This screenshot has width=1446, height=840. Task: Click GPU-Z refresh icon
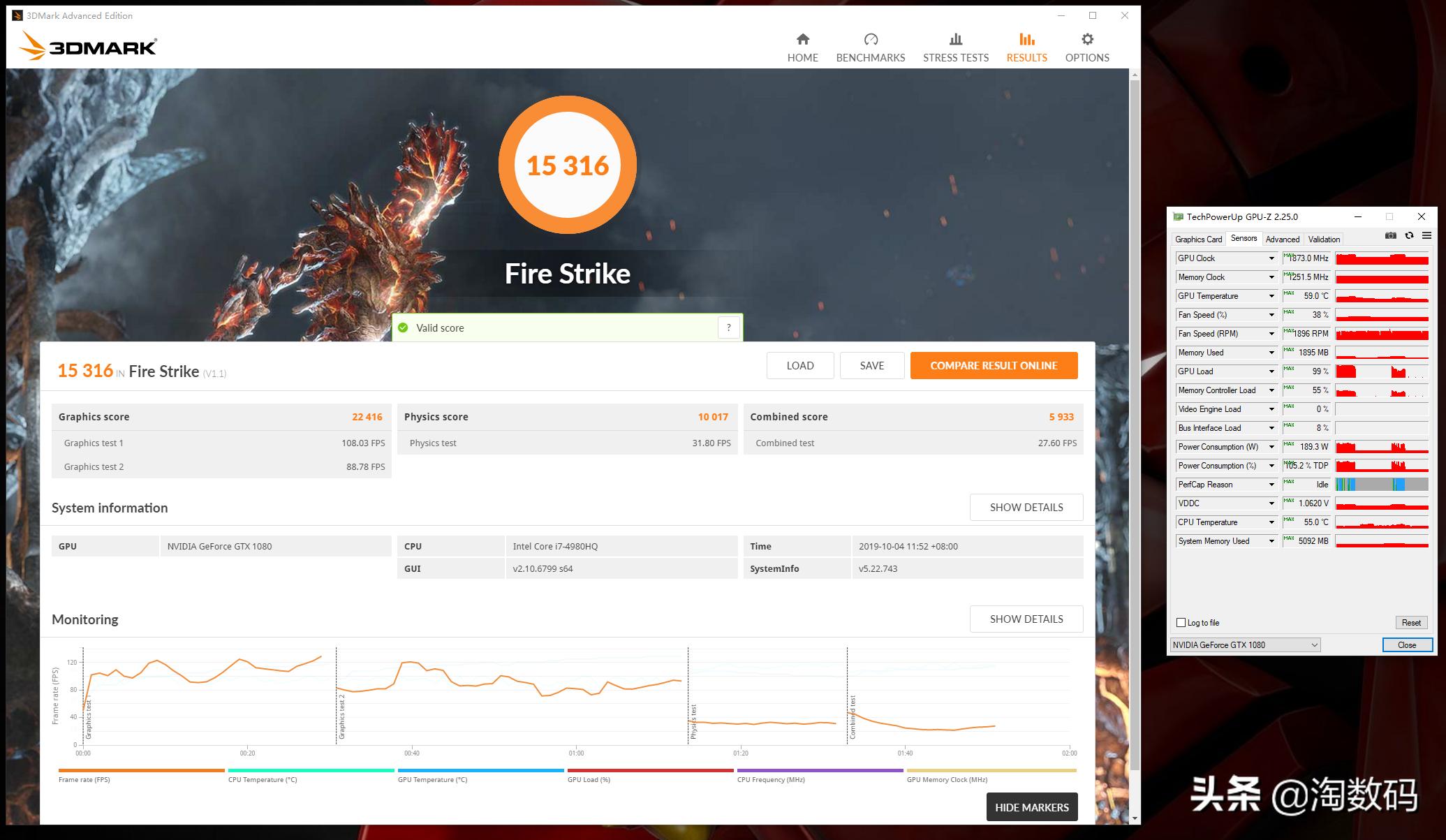click(1409, 236)
